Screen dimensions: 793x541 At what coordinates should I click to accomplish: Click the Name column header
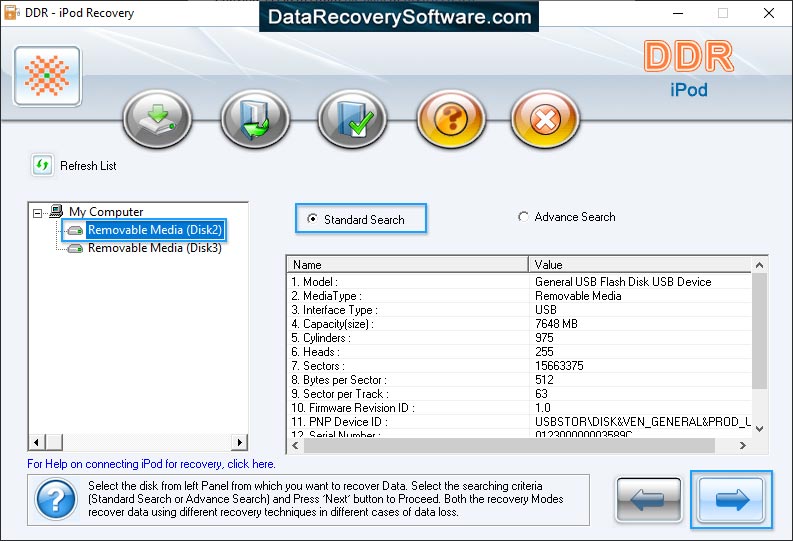click(x=408, y=264)
